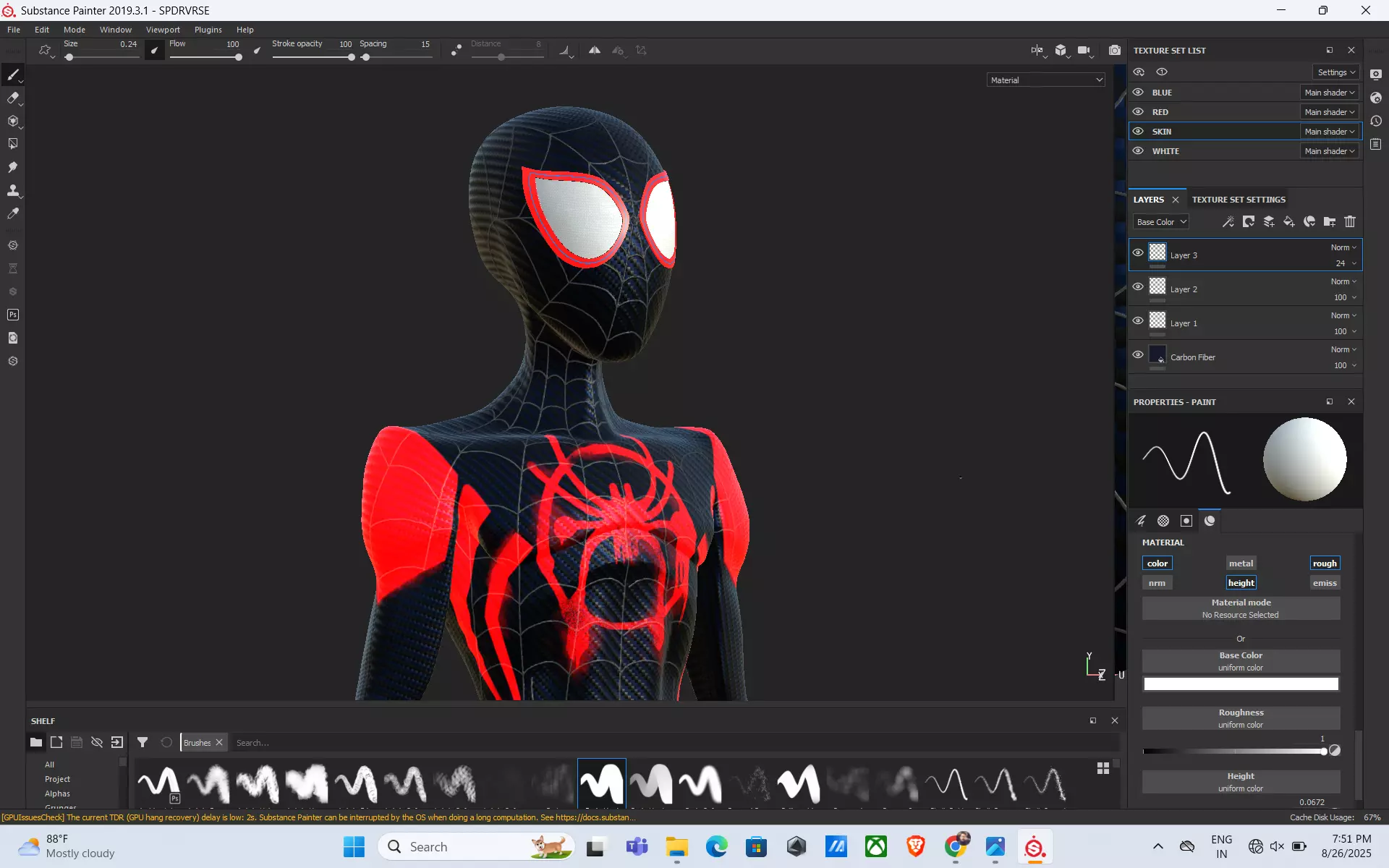Open Layer 3 opacity value 24 dropdown
Viewport: 1389px width, 868px height.
[x=1346, y=263]
